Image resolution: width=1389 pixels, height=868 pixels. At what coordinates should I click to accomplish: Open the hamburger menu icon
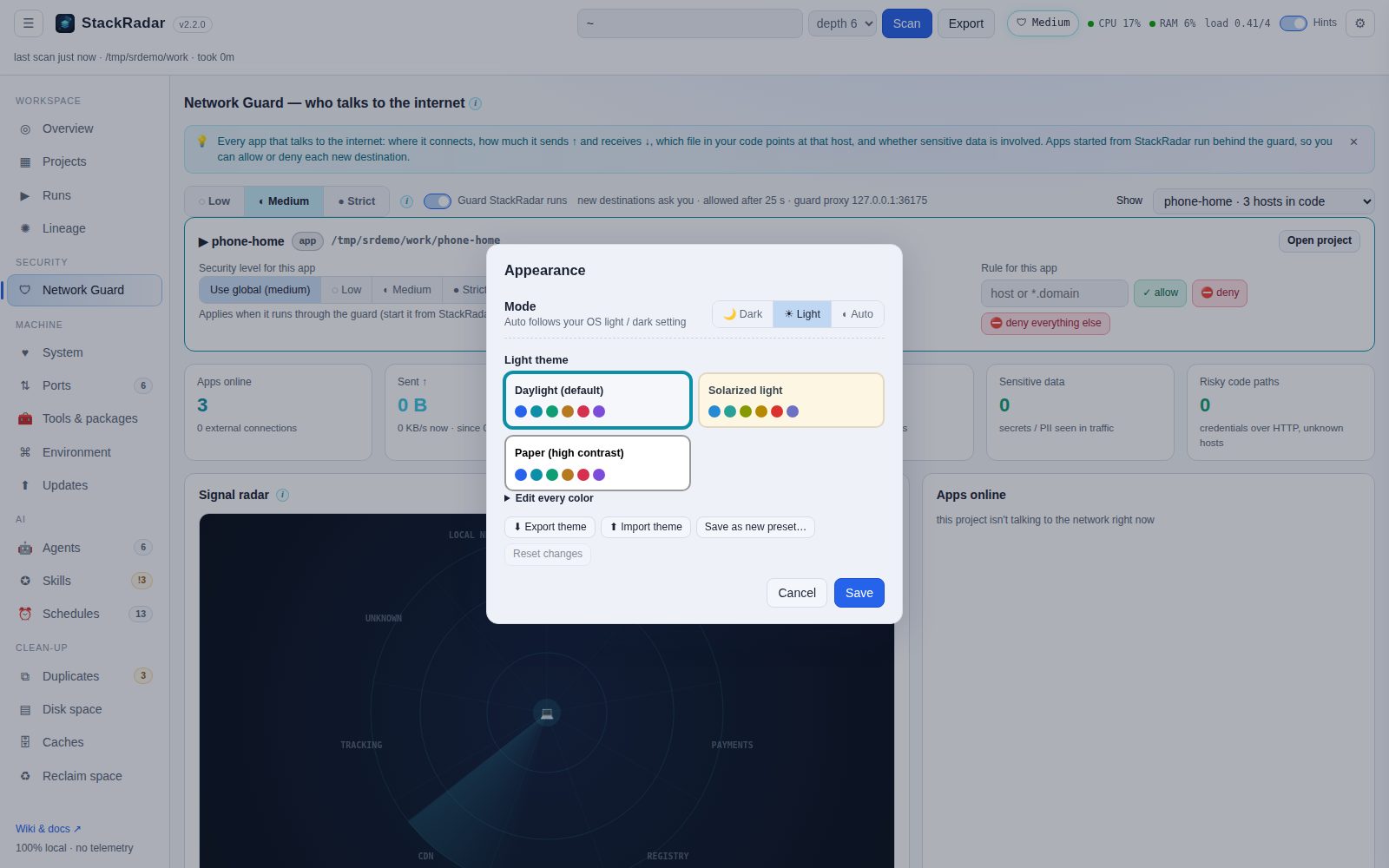pos(29,23)
